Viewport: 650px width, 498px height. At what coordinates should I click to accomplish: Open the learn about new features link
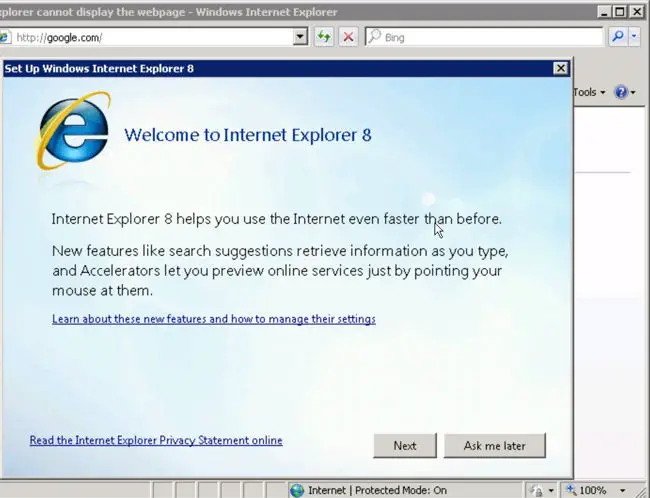click(214, 319)
